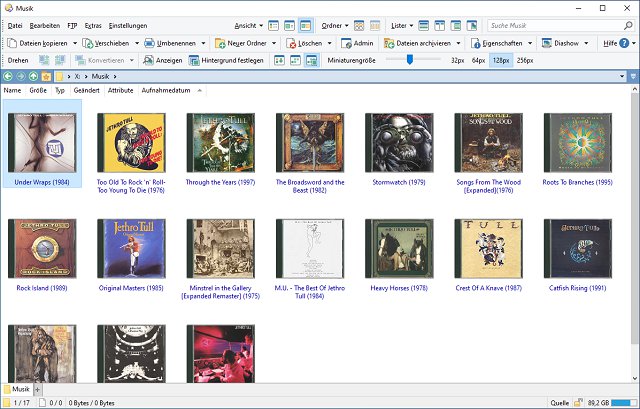The width and height of the screenshot is (640, 409).
Task: Expand the arrow next to Löschen
Action: tap(329, 43)
